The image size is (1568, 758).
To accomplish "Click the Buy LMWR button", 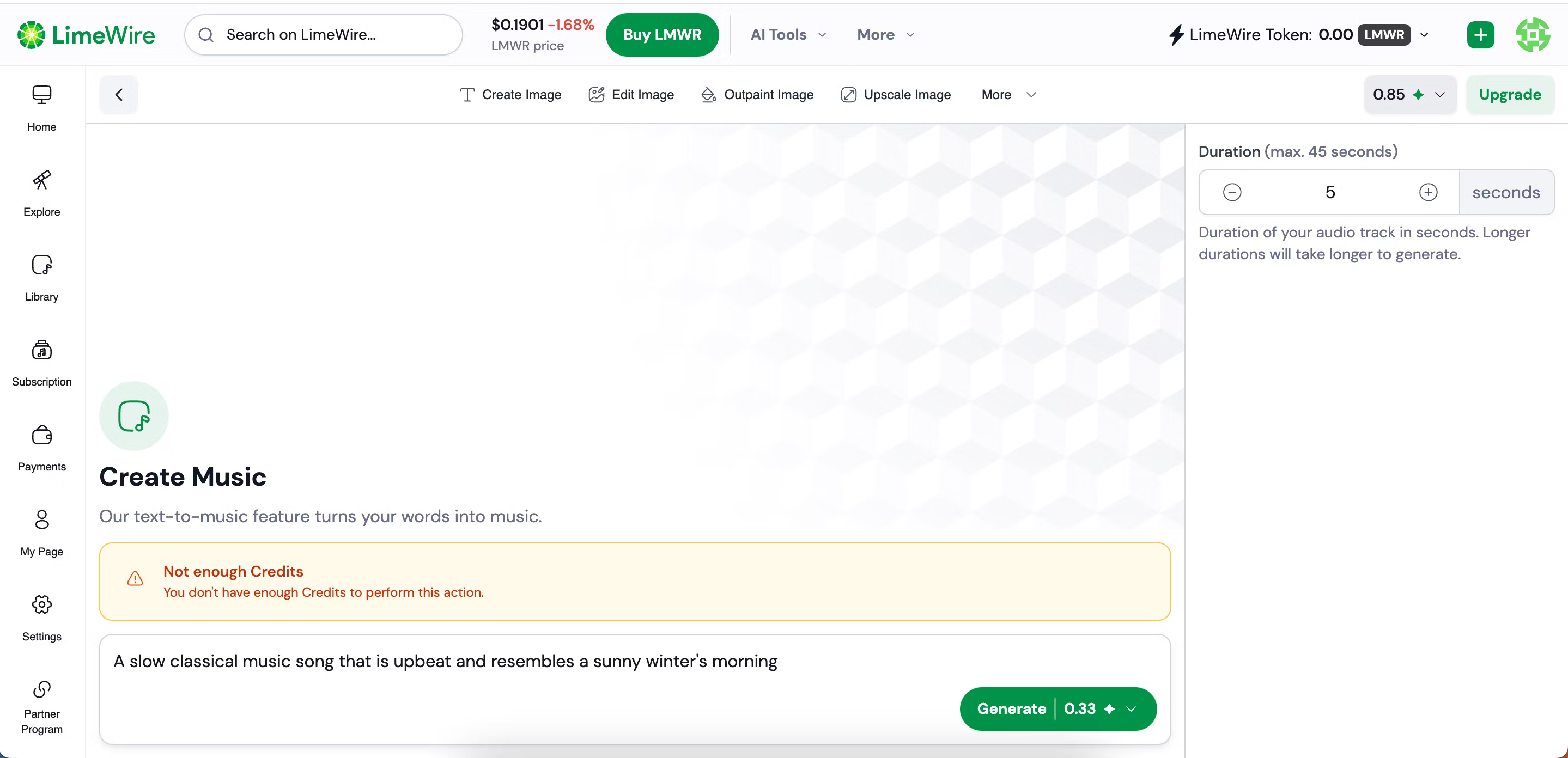I will pos(661,35).
